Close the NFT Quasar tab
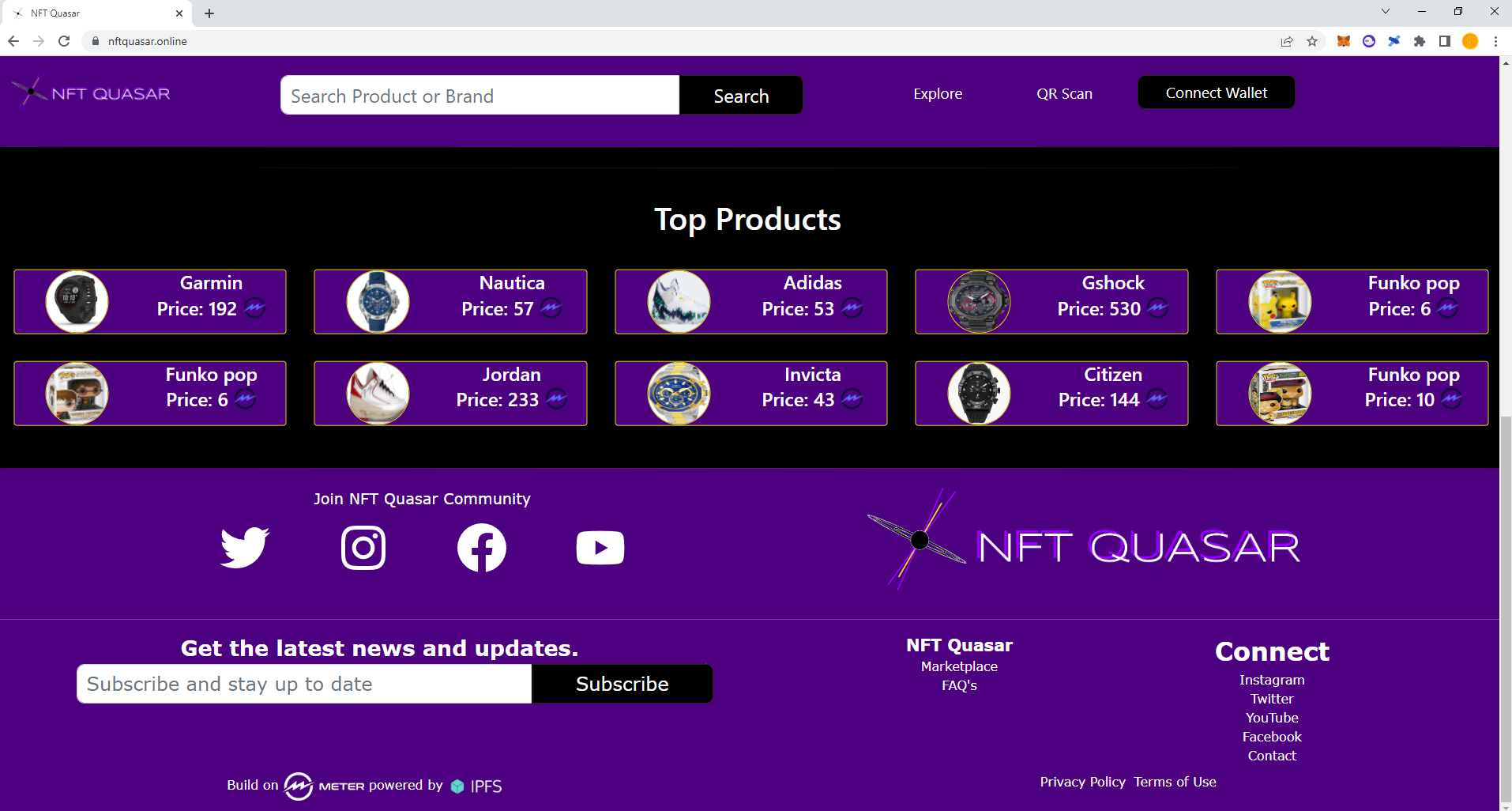 tap(179, 13)
